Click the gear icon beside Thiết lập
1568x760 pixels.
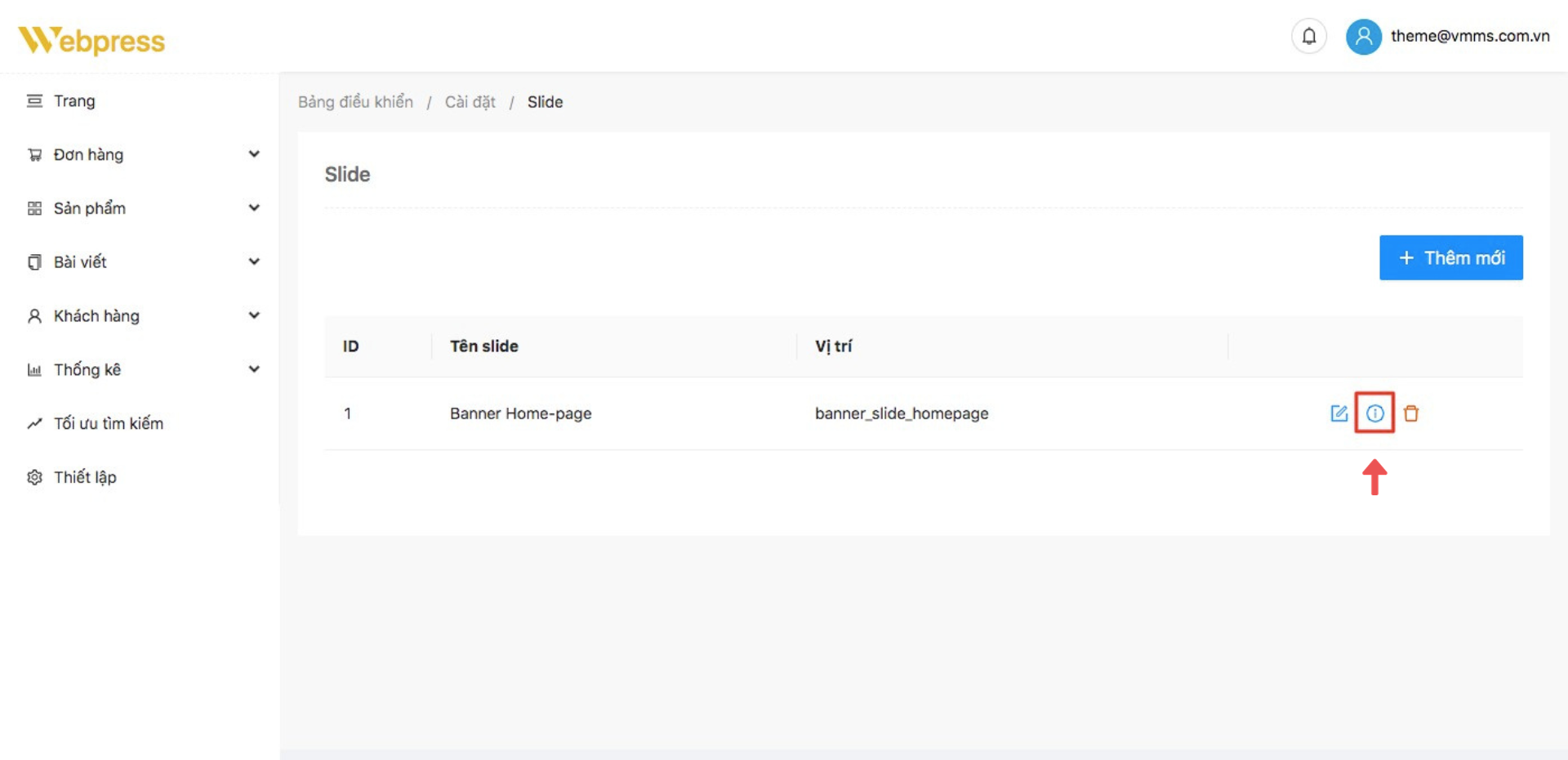tap(34, 477)
